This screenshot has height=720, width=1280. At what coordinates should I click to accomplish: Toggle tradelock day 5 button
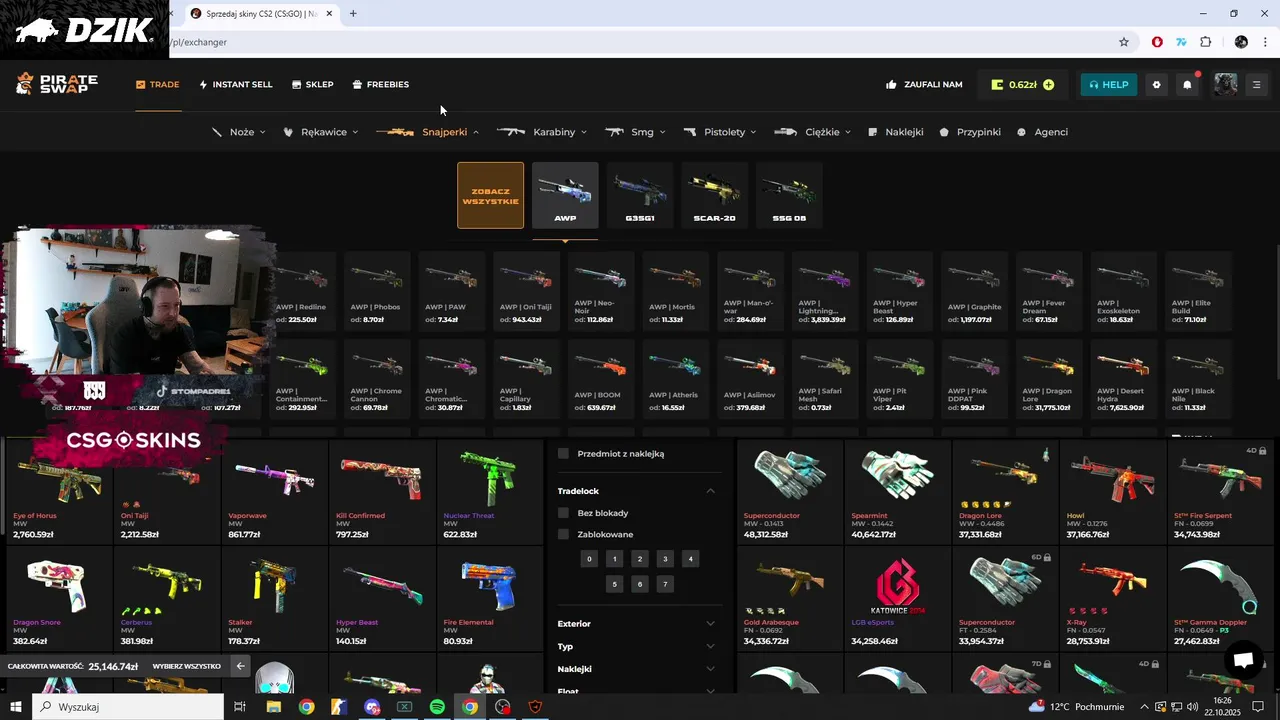tap(614, 584)
